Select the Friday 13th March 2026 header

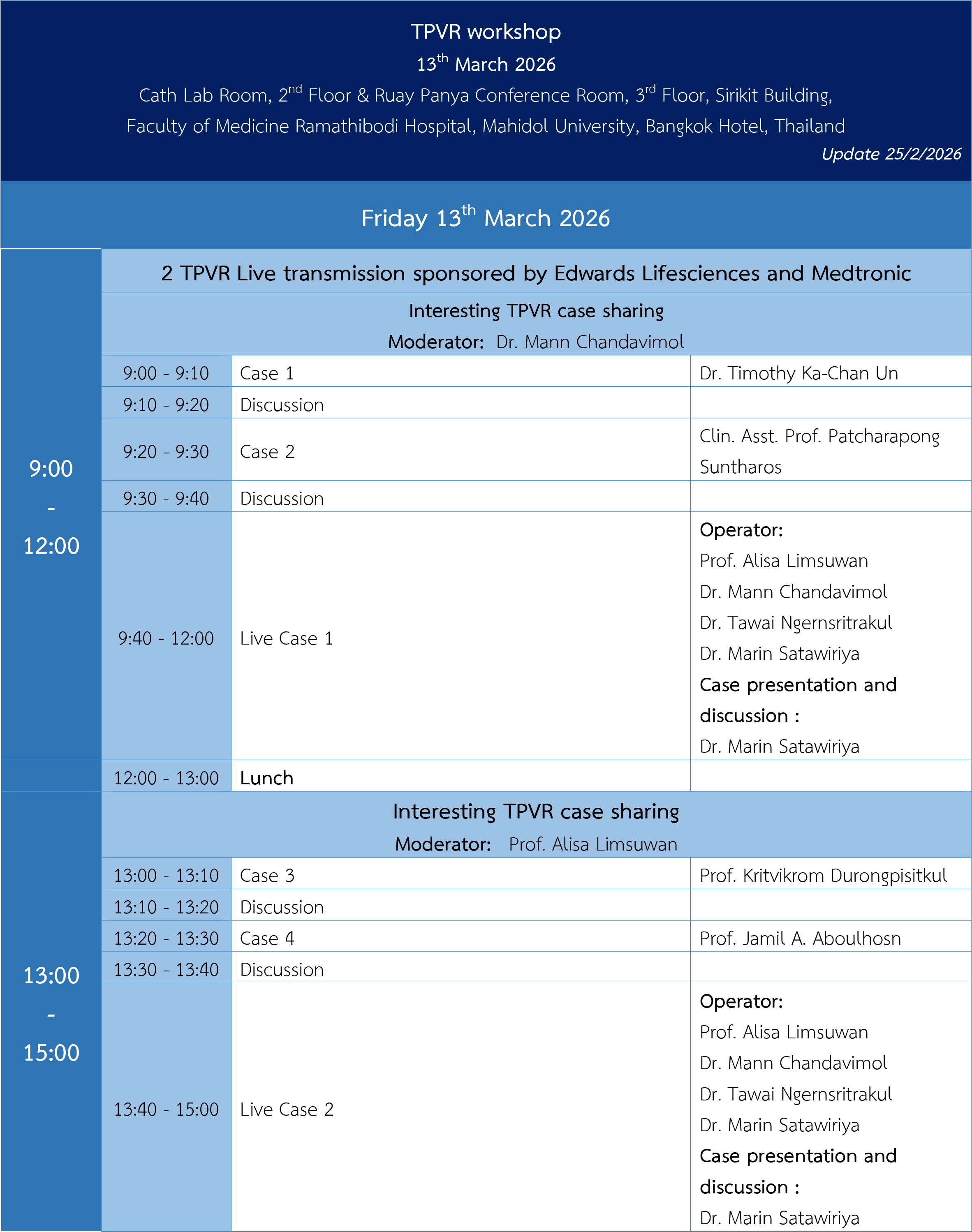[486, 219]
